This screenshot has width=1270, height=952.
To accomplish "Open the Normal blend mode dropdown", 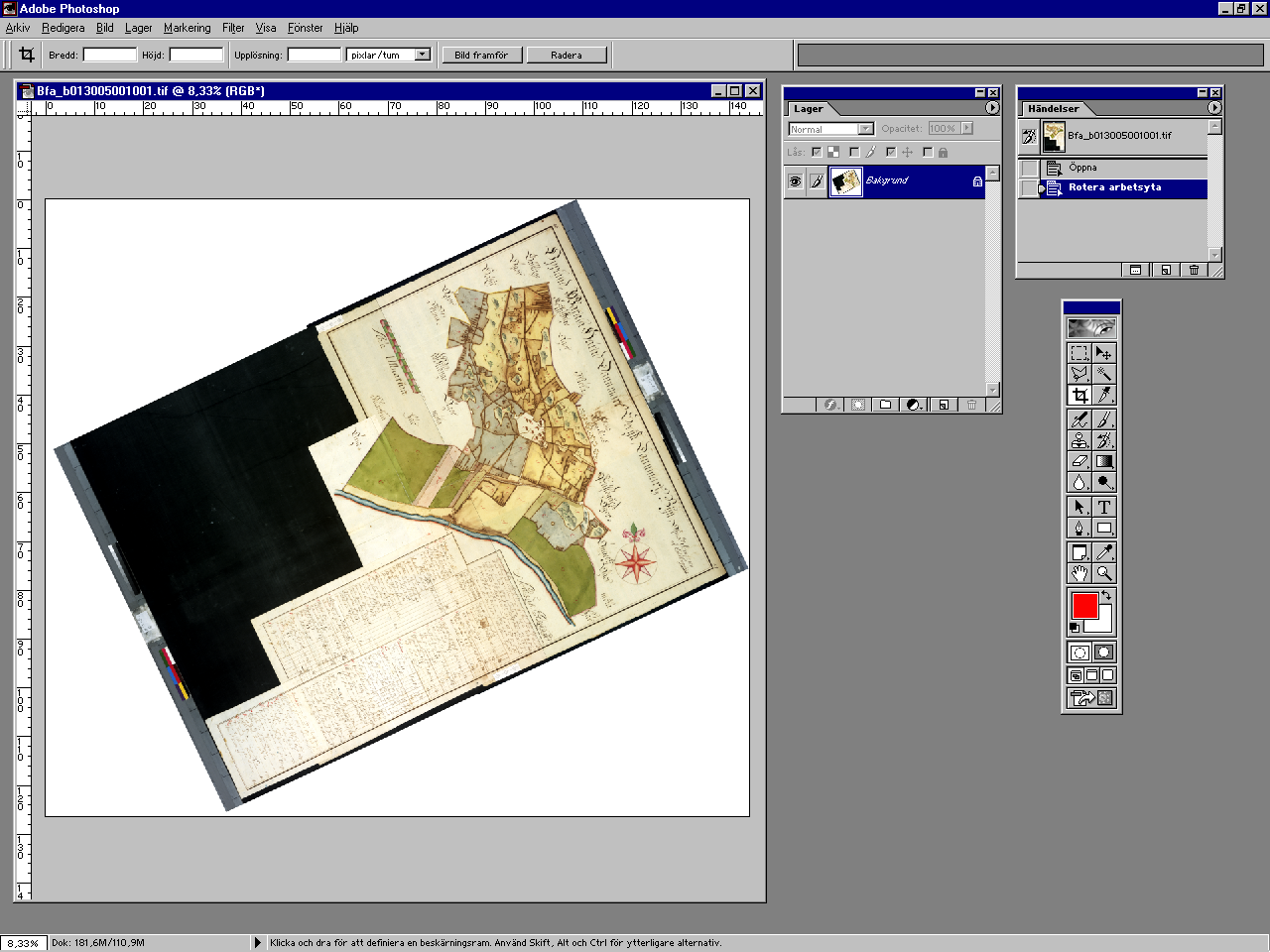I will 865,129.
